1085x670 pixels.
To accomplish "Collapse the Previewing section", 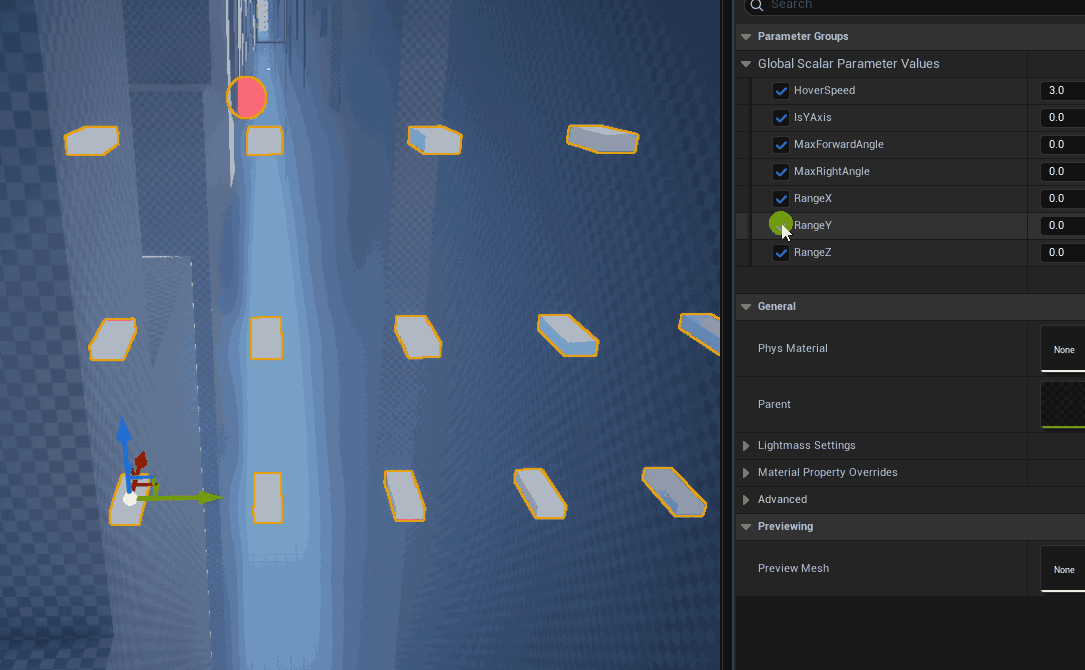I will [745, 527].
